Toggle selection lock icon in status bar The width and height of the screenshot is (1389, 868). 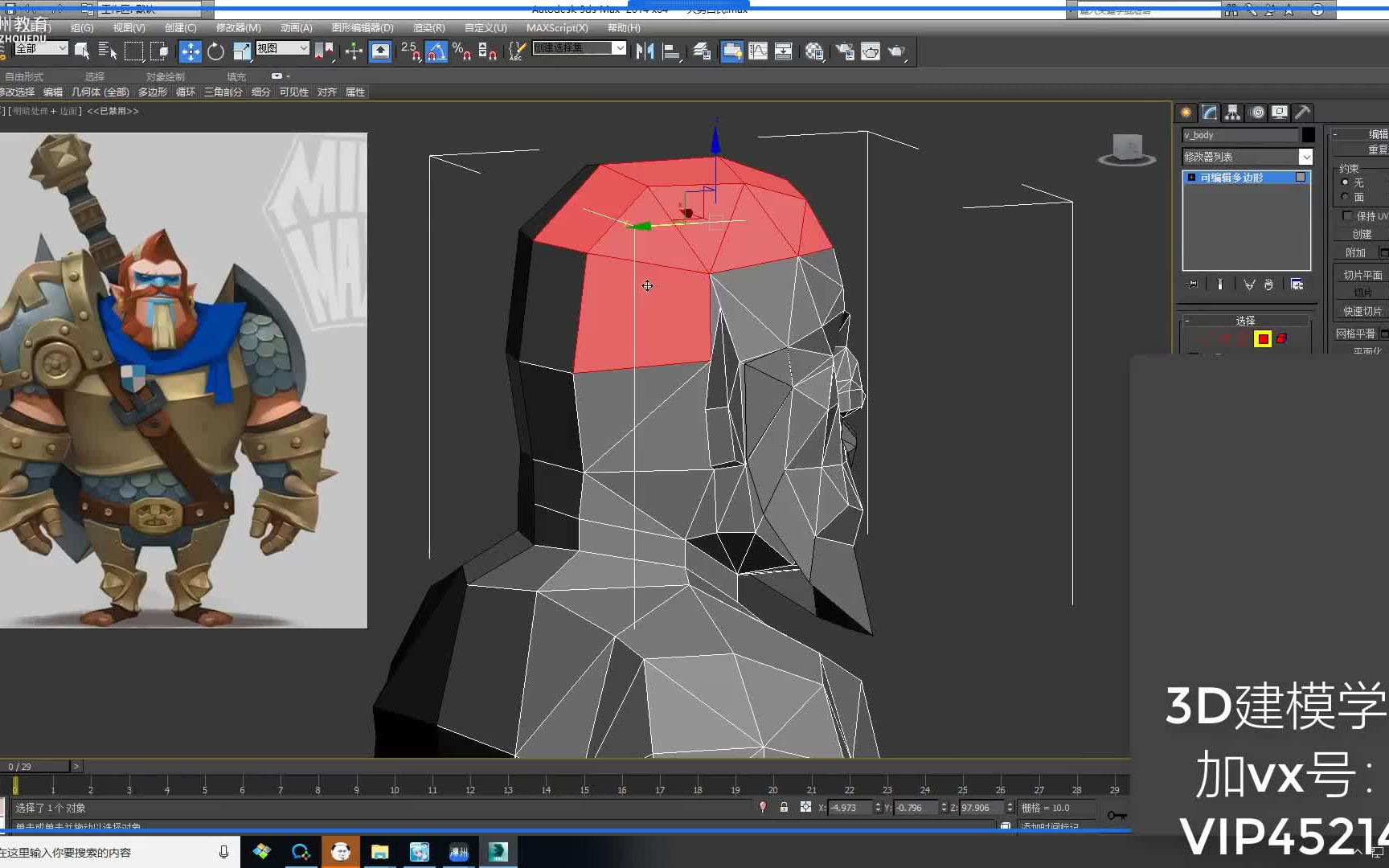tap(784, 807)
